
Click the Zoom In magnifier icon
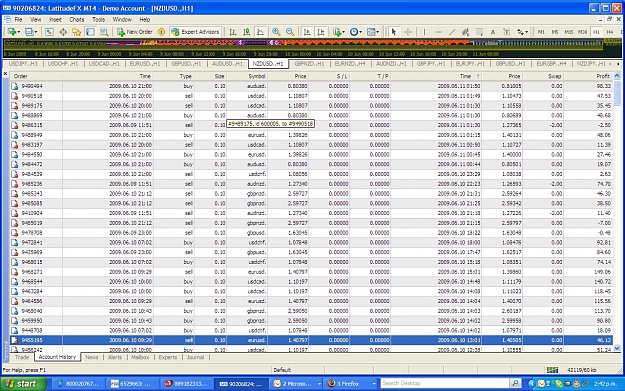(x=276, y=32)
